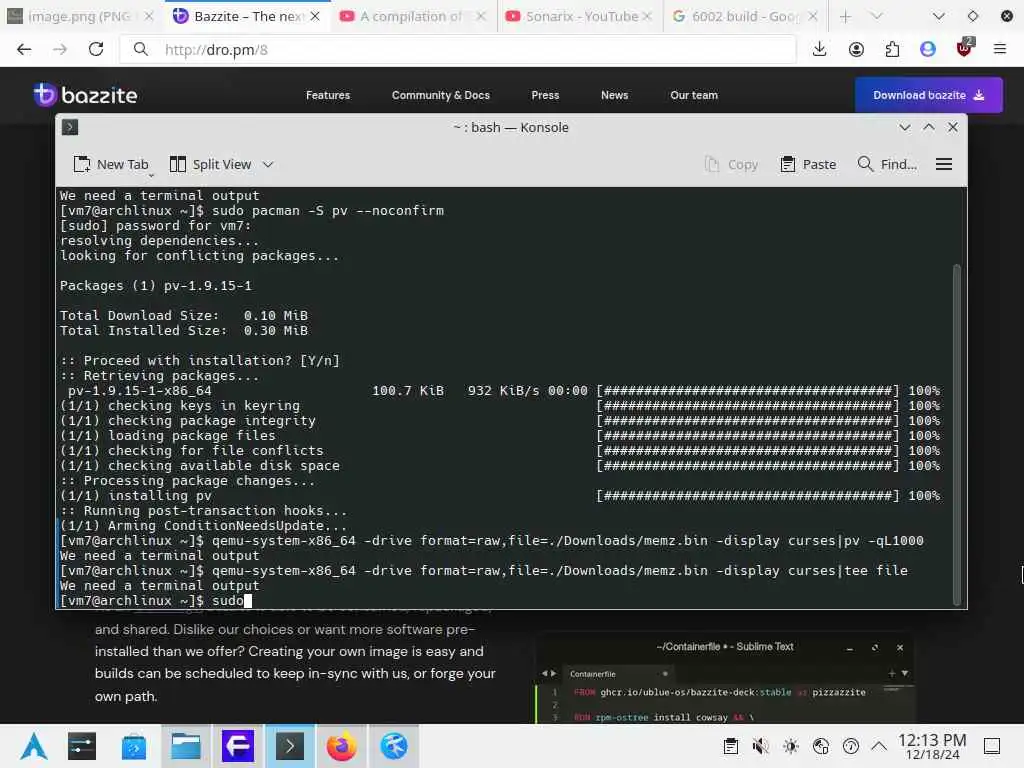Open the News link
This screenshot has height=768, width=1024.
point(615,95)
